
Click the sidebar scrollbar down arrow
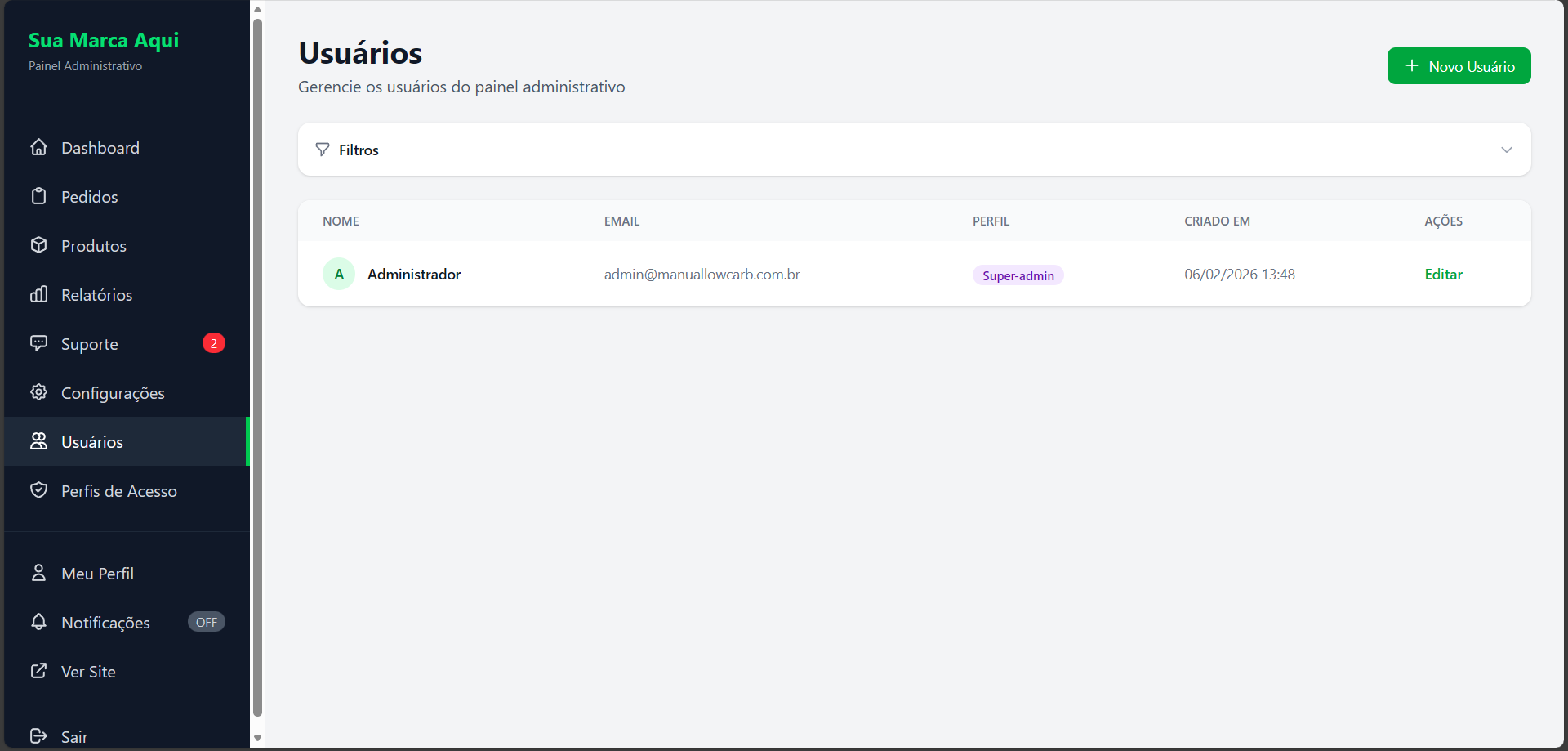pos(257,738)
